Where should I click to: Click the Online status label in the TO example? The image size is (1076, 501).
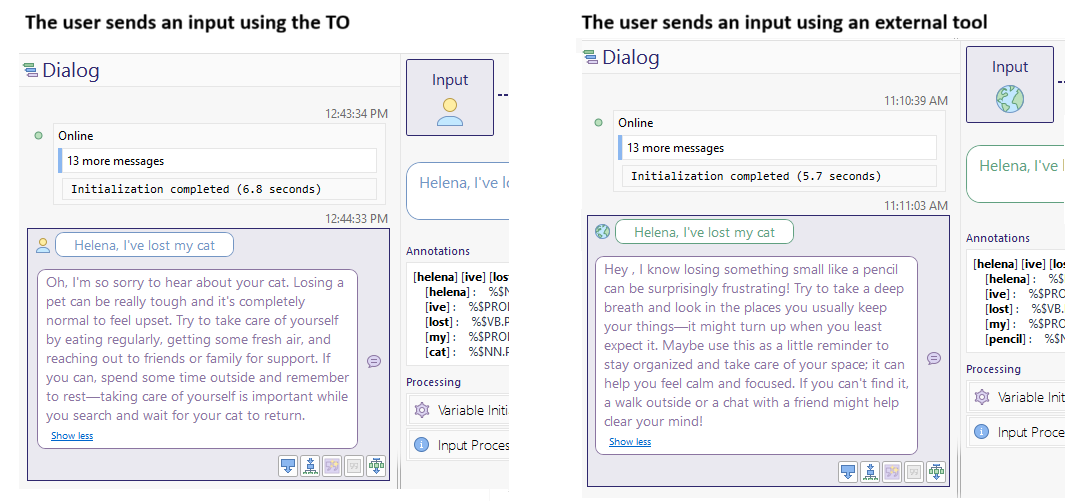point(75,136)
